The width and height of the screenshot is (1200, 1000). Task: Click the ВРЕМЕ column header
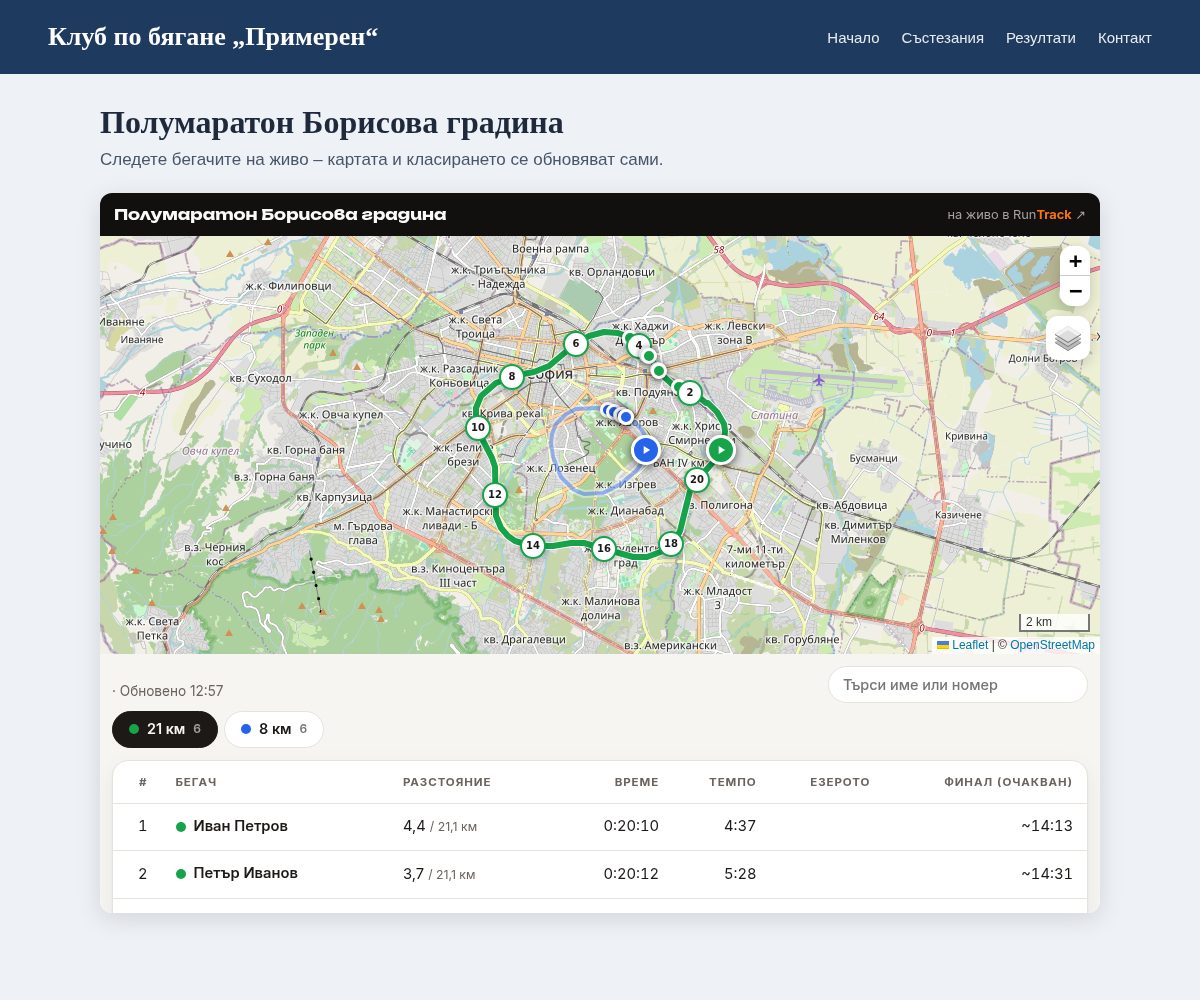click(637, 782)
